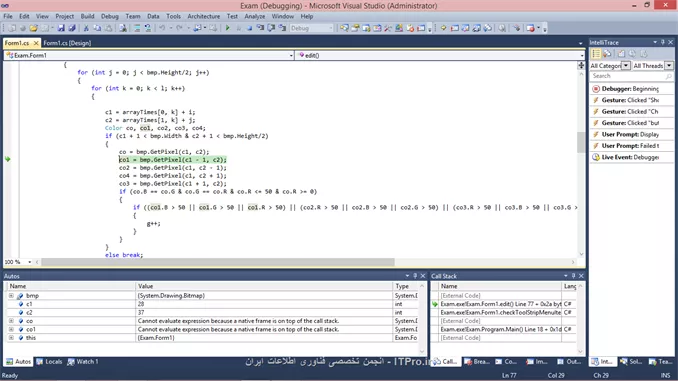The height and width of the screenshot is (381, 678).
Task: Click the Stop Debugging square icon
Action: [x=249, y=28]
